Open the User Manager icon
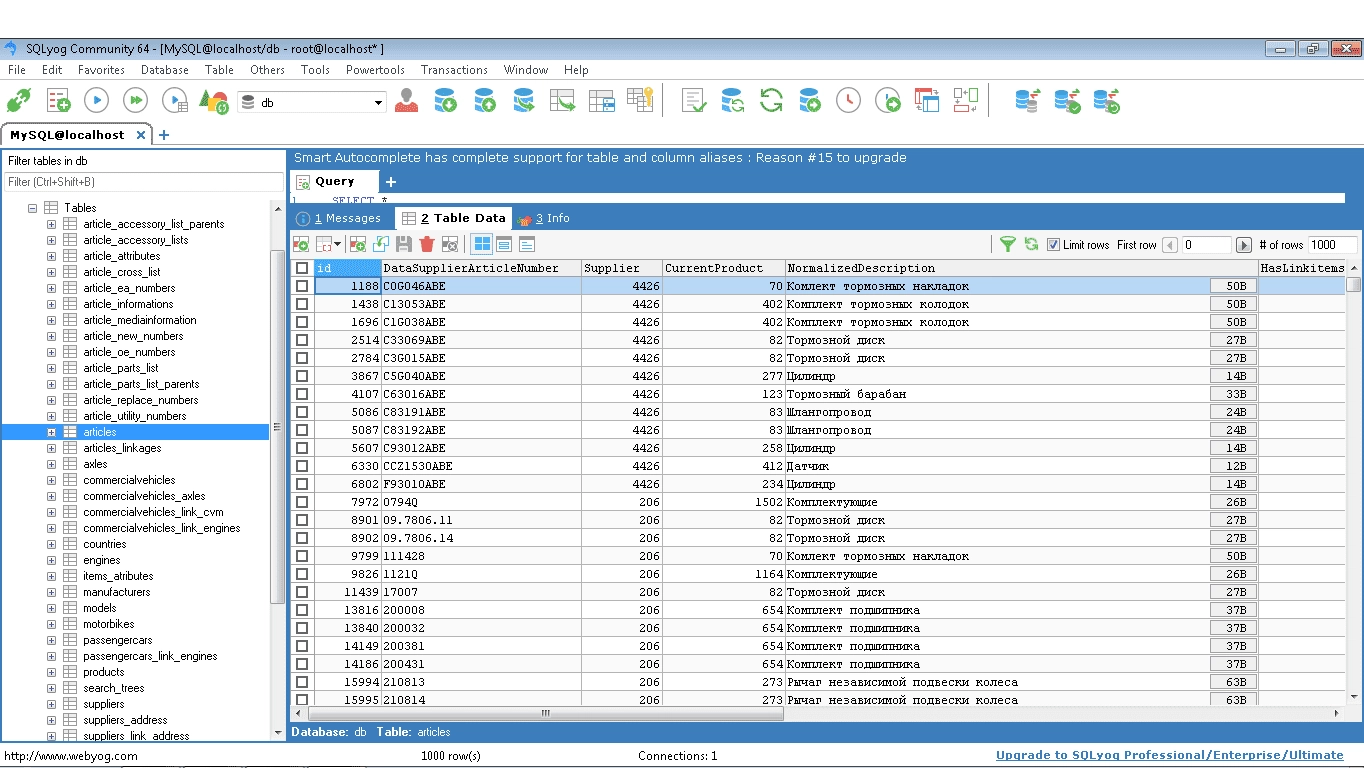The image size is (1364, 768). (406, 100)
